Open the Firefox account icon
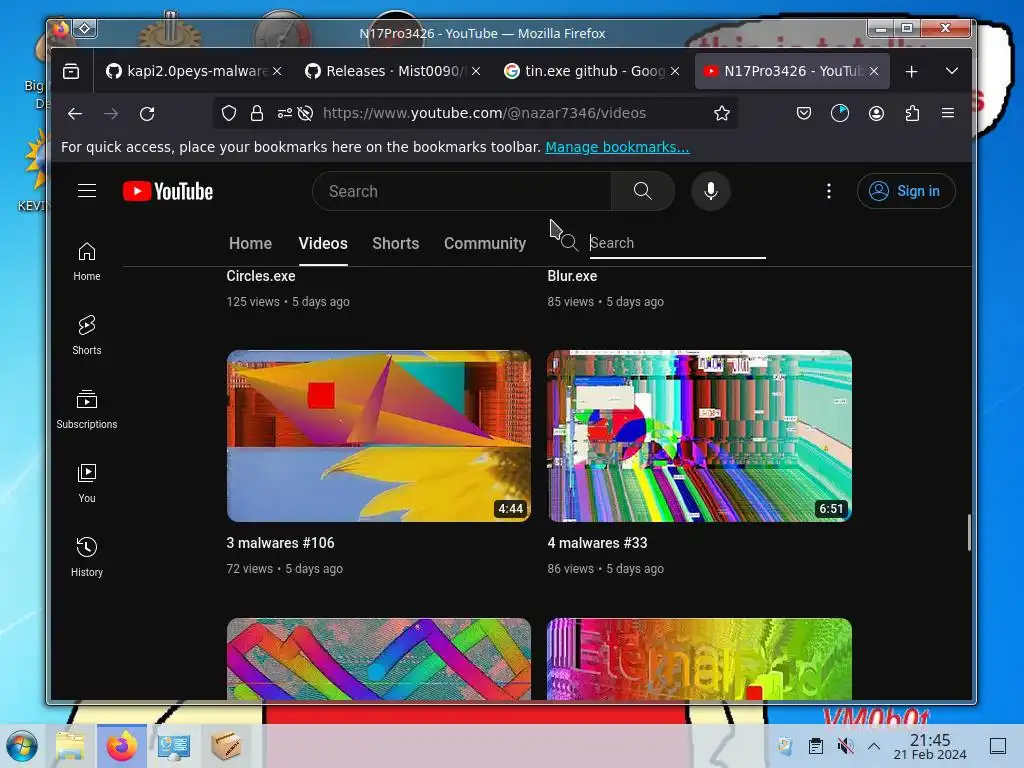The height and width of the screenshot is (768, 1024). [x=876, y=114]
